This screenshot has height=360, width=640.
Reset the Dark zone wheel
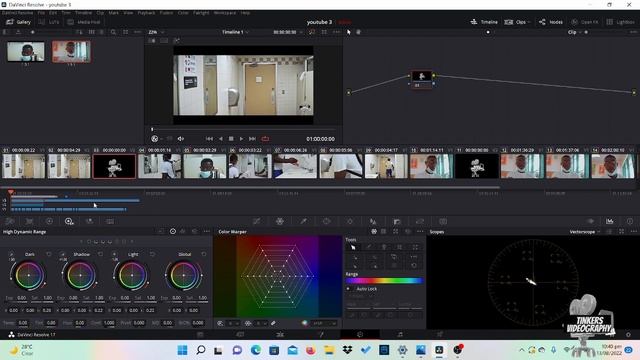[x=49, y=254]
